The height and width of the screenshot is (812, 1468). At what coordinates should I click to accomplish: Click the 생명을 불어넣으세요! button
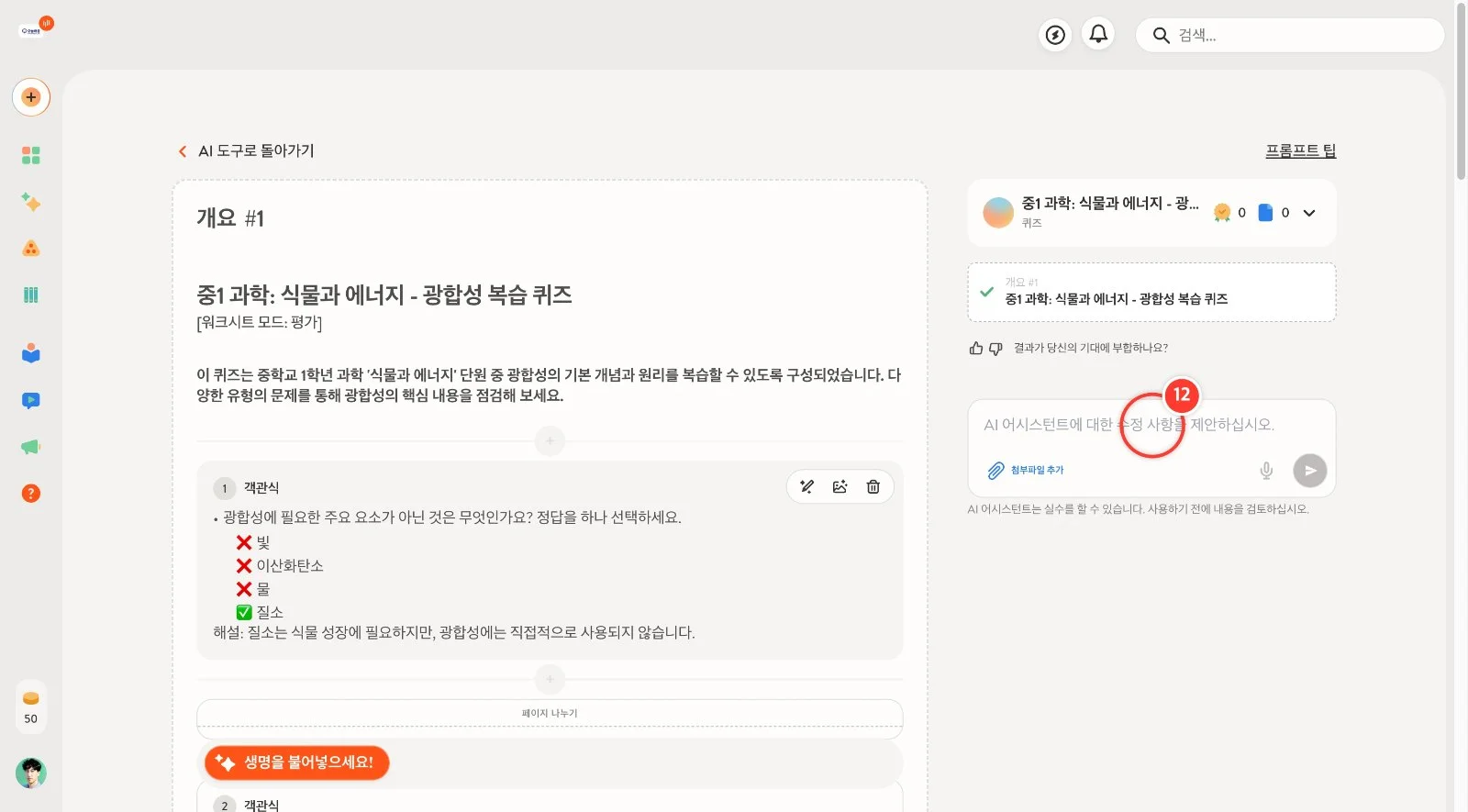(x=296, y=762)
